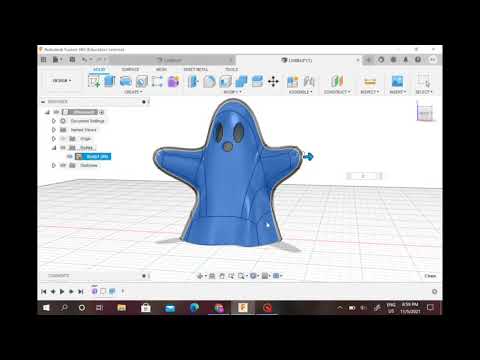Open the Select dropdown menu
This screenshot has height=360, width=480.
pos(424,92)
